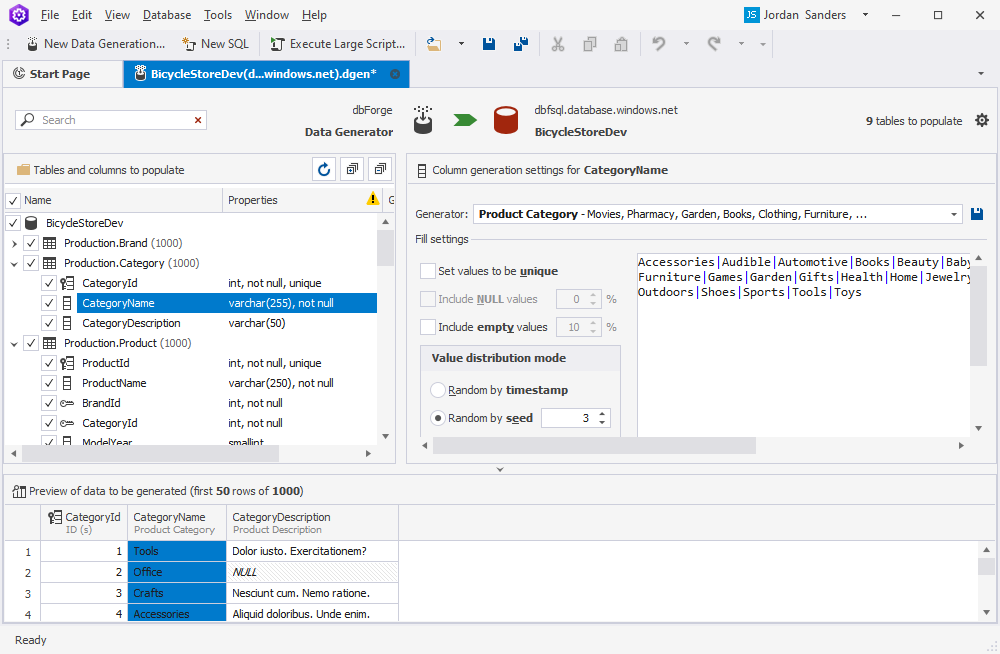Undo the last action
Image resolution: width=1000 pixels, height=654 pixels.
click(x=659, y=44)
